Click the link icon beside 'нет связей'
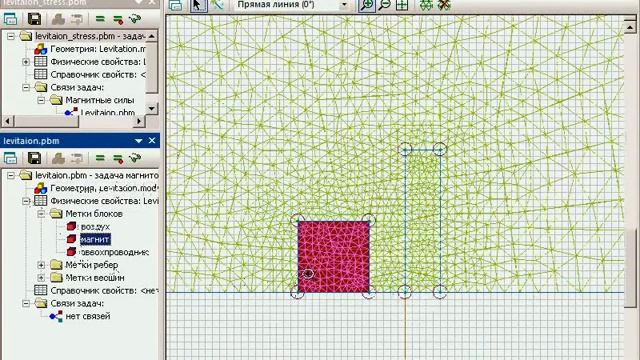Image resolution: width=640 pixels, height=360 pixels. click(56, 316)
